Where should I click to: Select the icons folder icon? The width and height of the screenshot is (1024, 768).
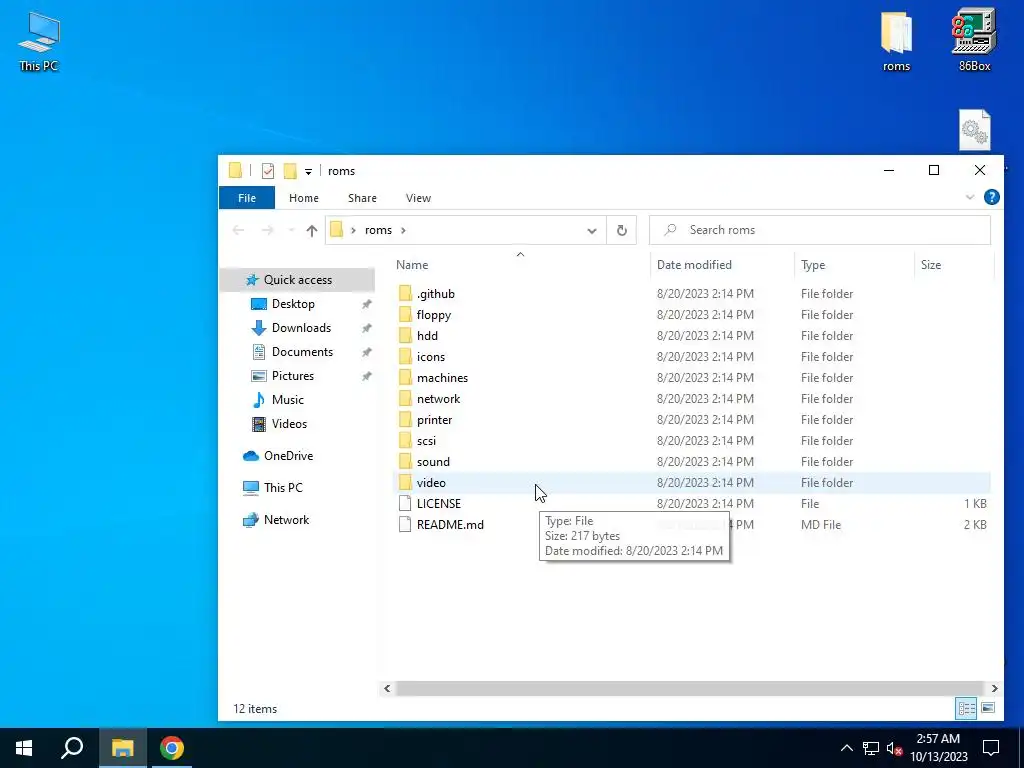pos(405,357)
